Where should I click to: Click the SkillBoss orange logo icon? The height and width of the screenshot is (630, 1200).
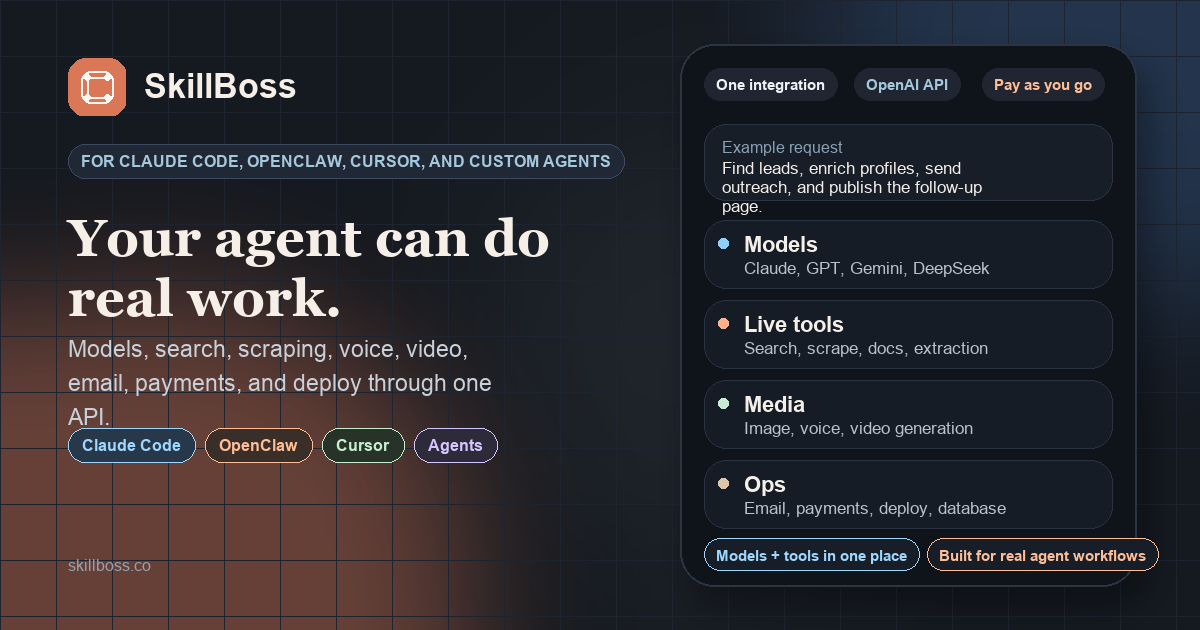[x=97, y=87]
